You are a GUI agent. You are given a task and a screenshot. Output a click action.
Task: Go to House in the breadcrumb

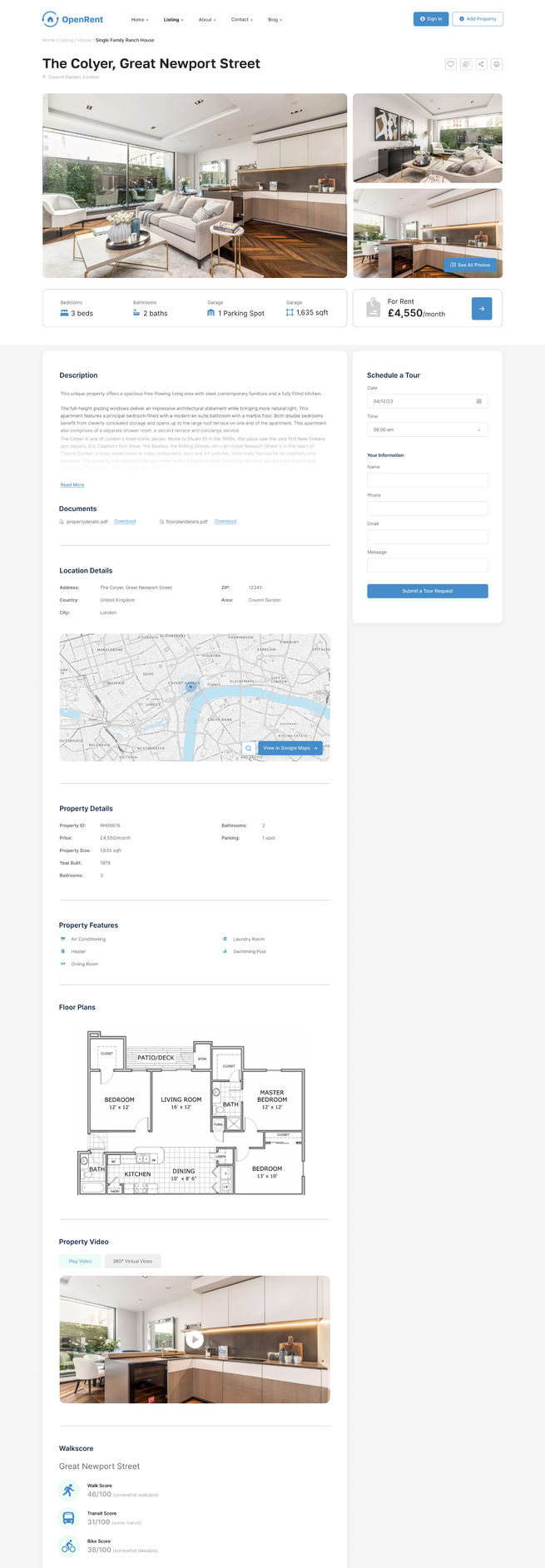click(x=85, y=40)
